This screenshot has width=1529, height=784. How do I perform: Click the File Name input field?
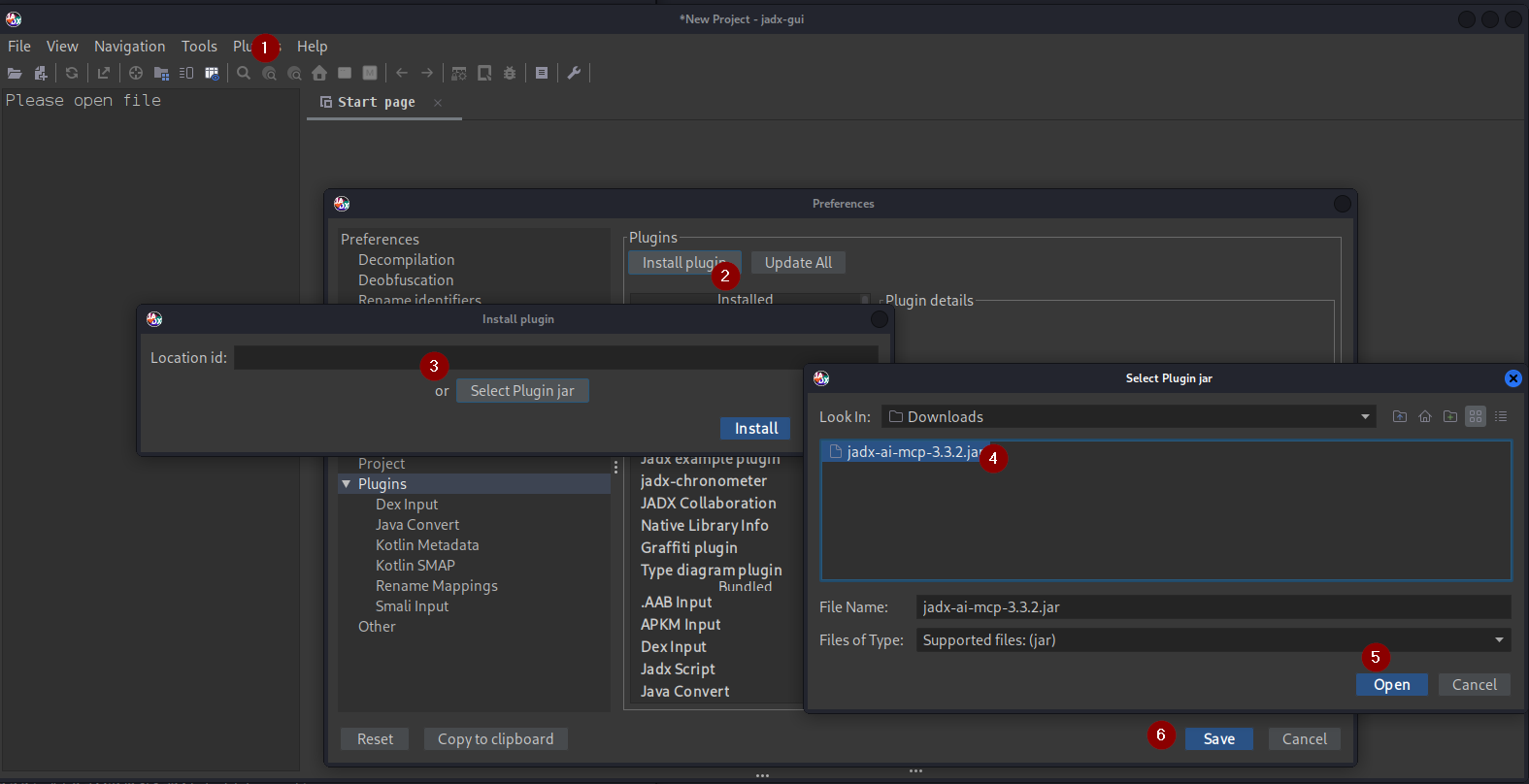1213,607
